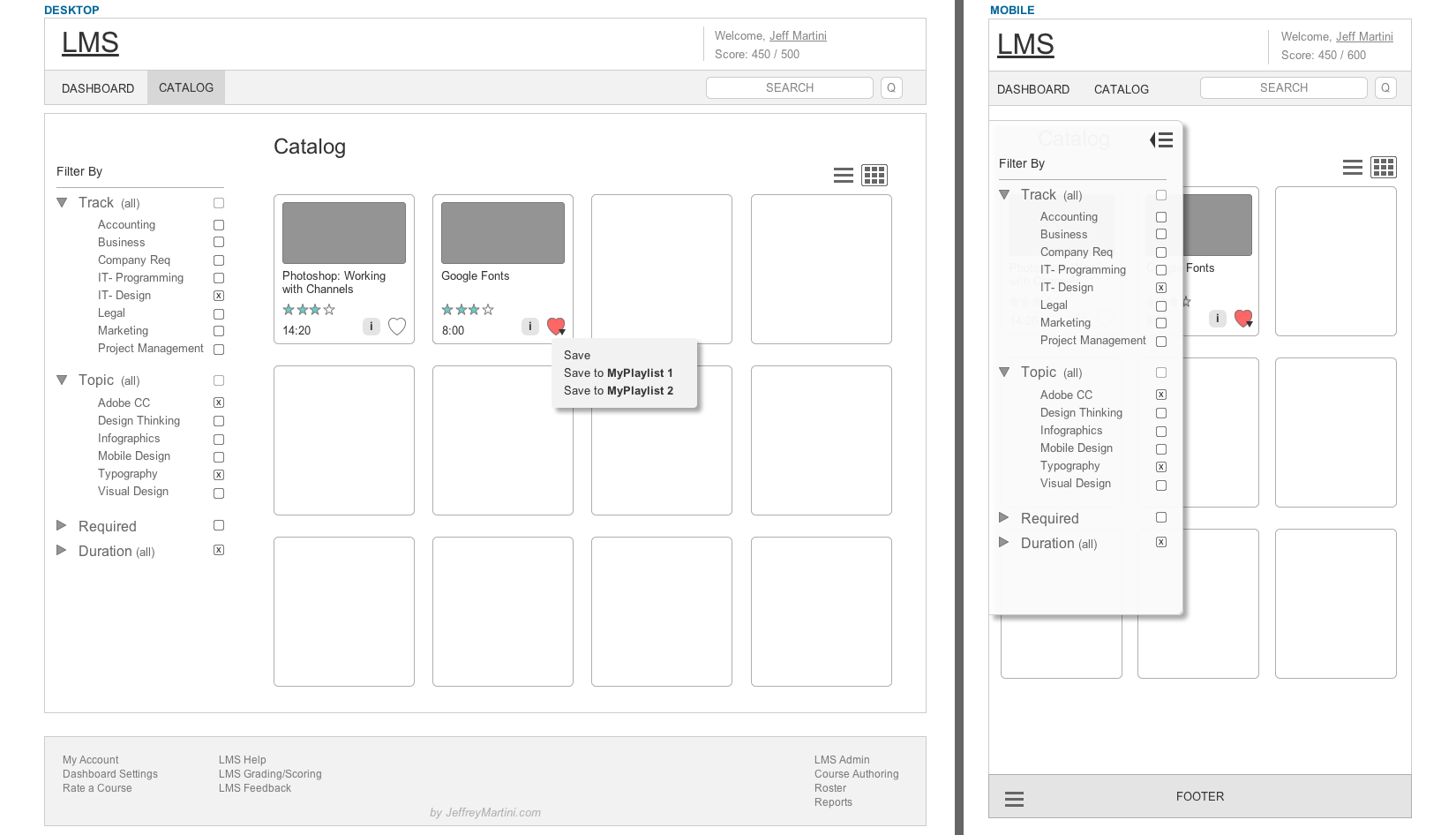Viewport: 1456px width, 835px height.
Task: Open the desktop DASHBOARD tab
Action: 98,88
